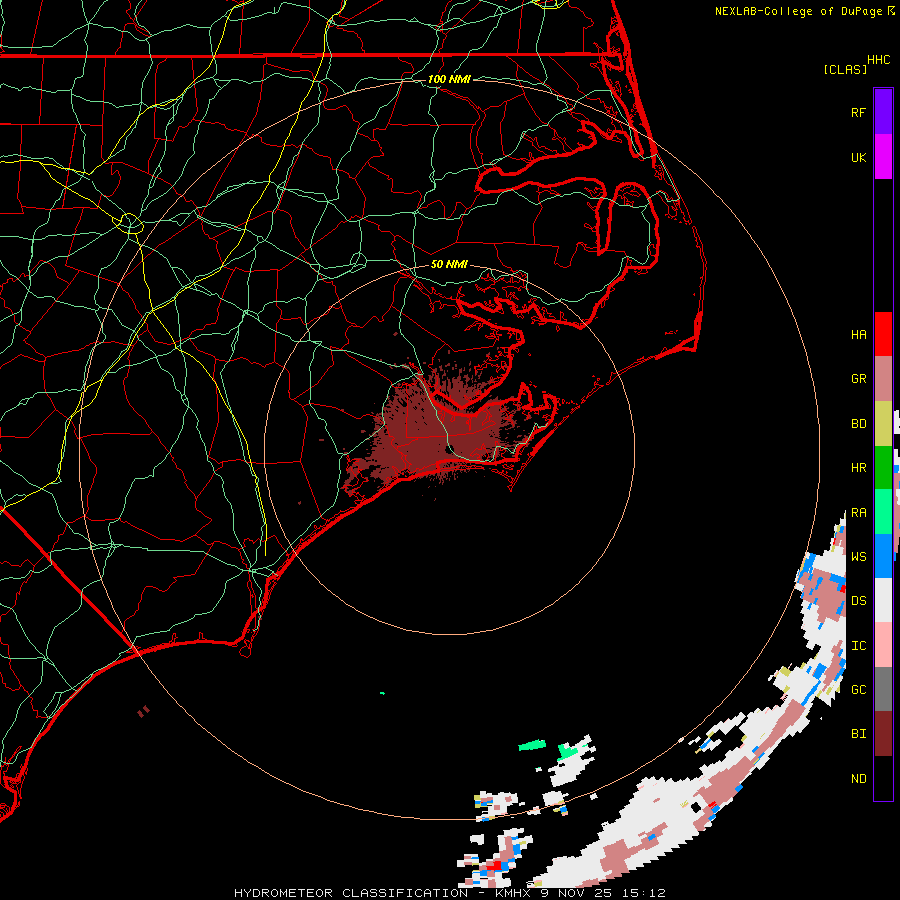This screenshot has width=900, height=900.
Task: Click the "NEXLAB-College of DuPage" header text
Action: pyautogui.click(x=798, y=11)
